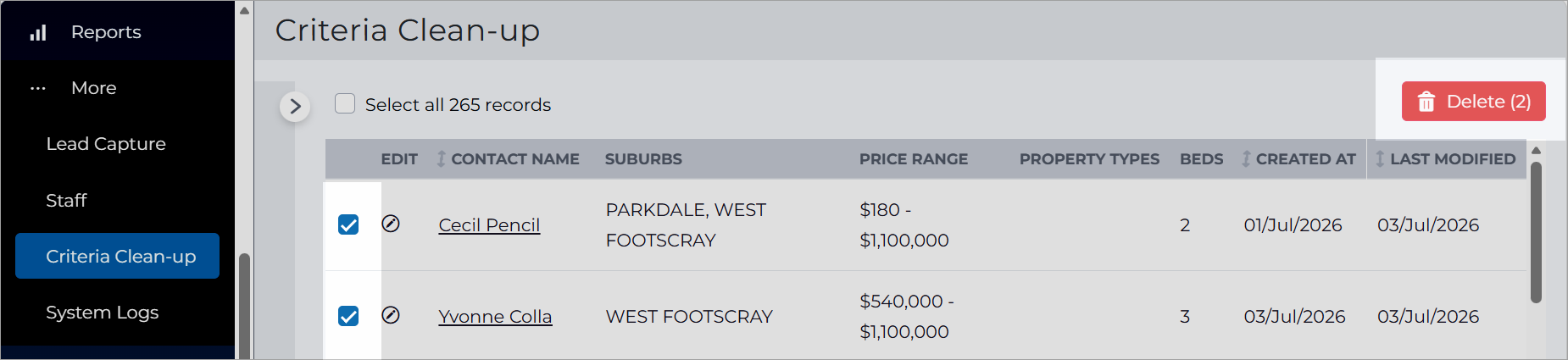
Task: Open the Staff menu item
Action: (x=66, y=200)
